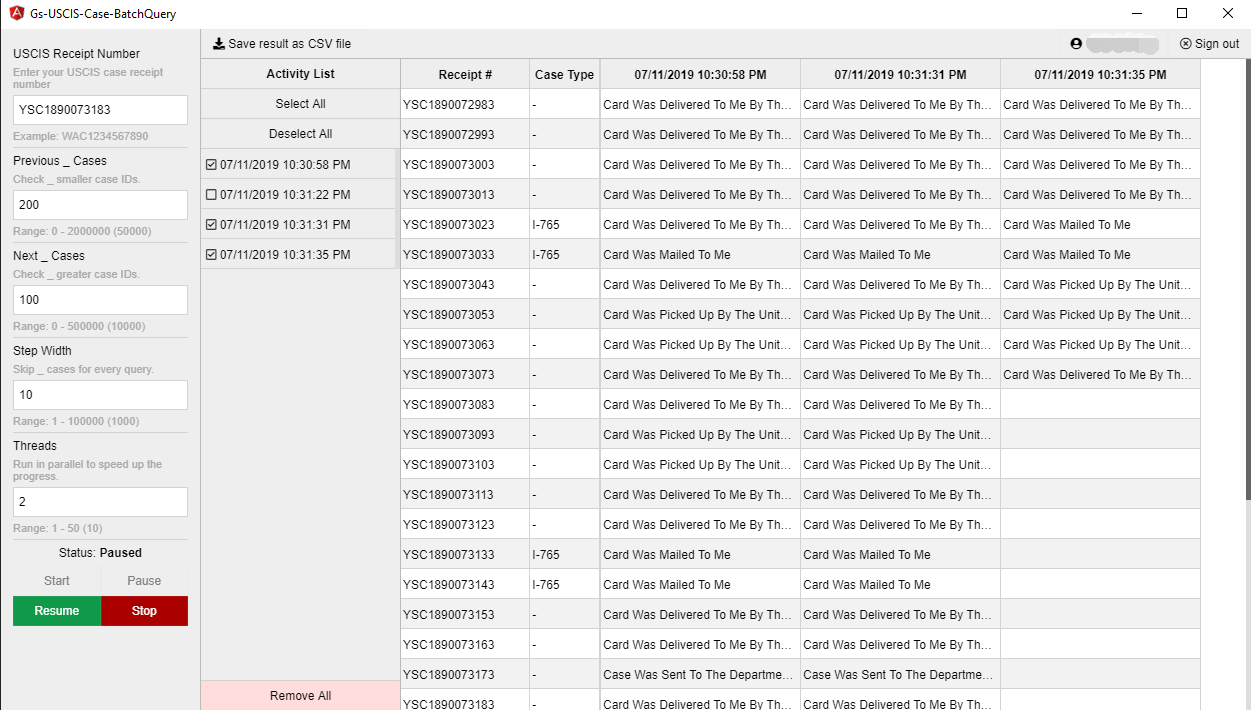Click the Case Type column header

(565, 75)
